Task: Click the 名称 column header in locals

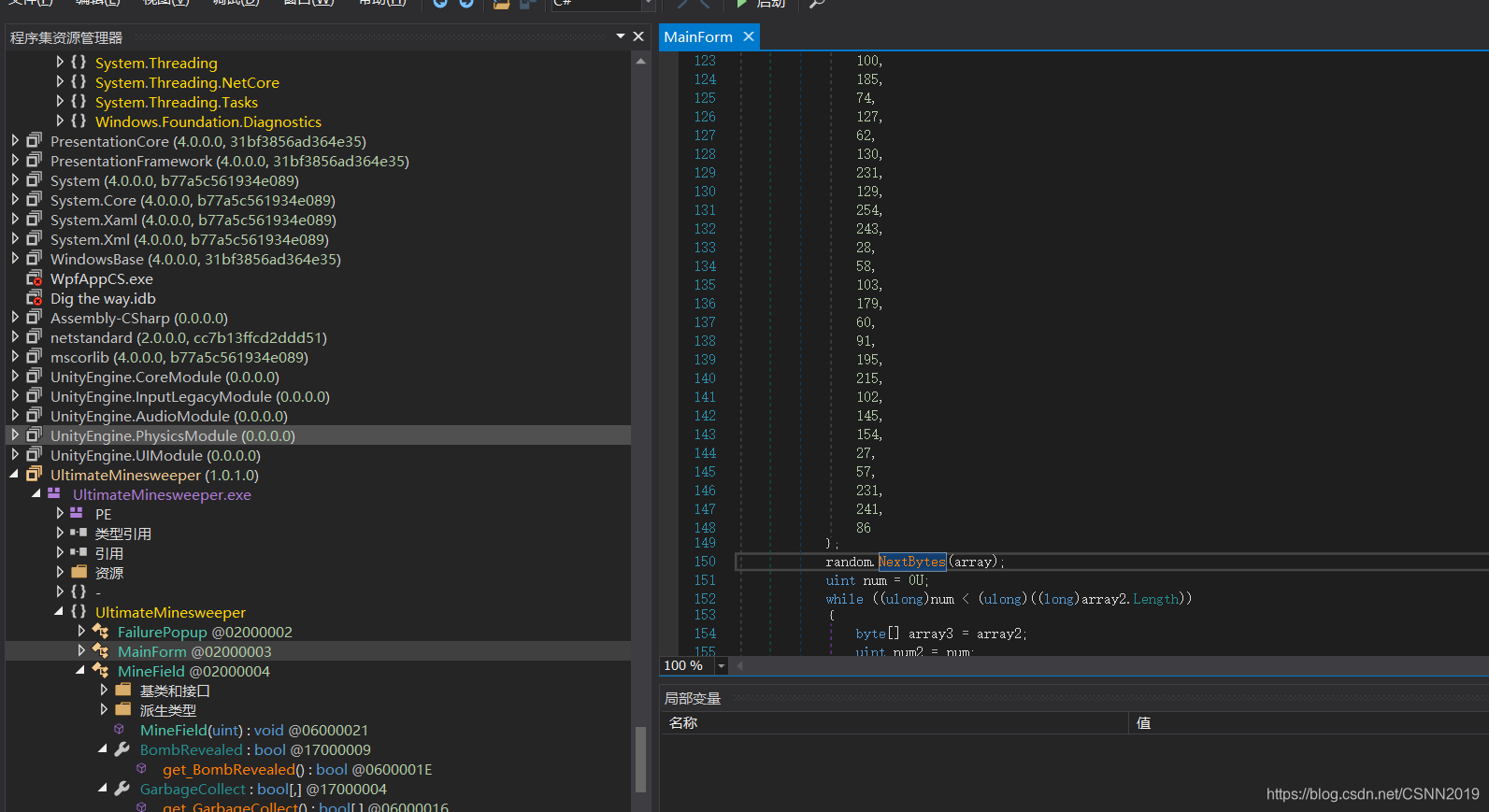Action: (x=683, y=722)
